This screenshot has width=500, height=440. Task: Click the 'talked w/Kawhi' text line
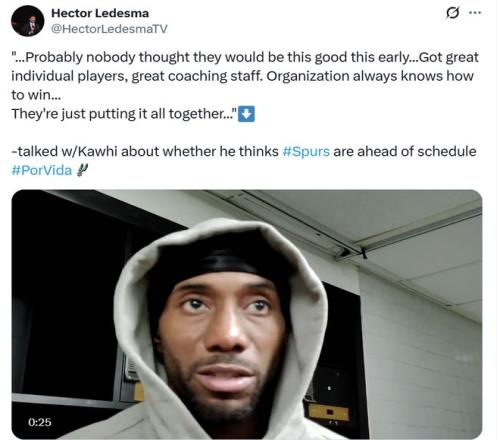(x=244, y=151)
